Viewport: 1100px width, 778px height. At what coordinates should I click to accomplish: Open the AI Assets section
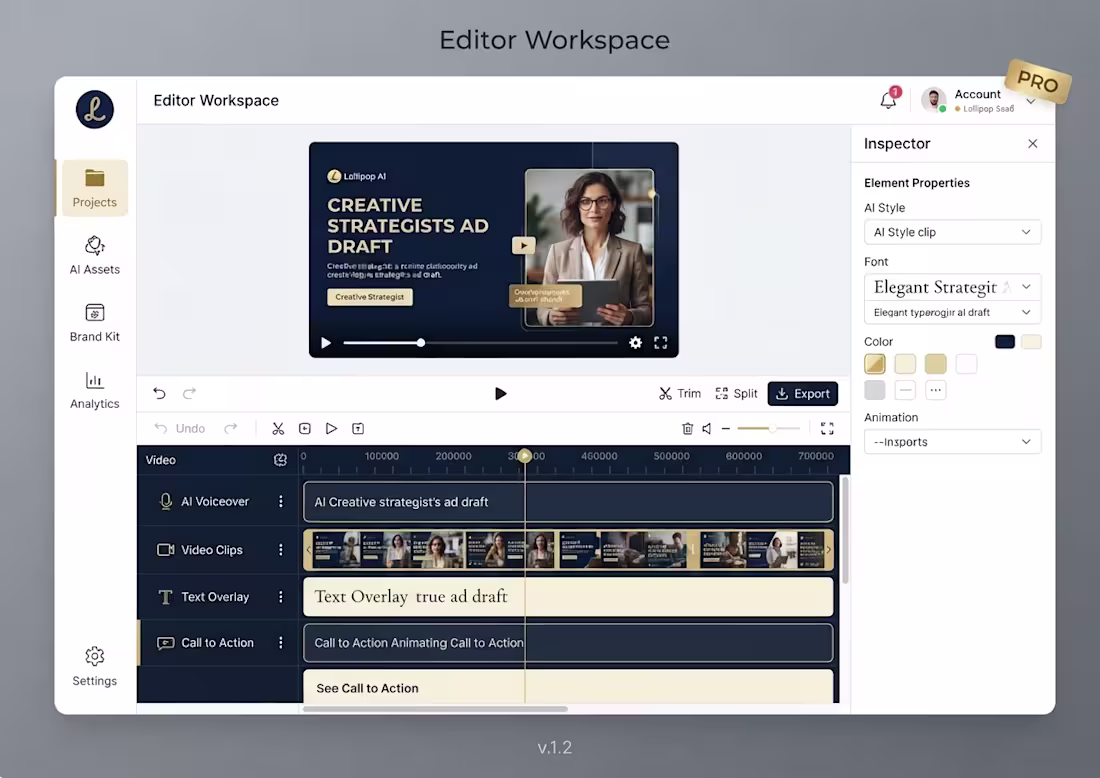click(95, 255)
